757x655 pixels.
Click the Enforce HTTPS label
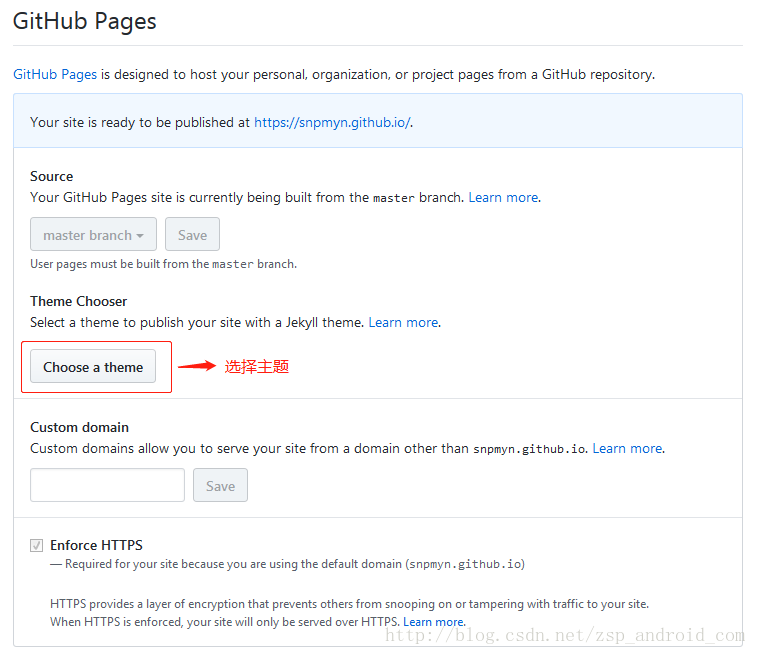(97, 545)
